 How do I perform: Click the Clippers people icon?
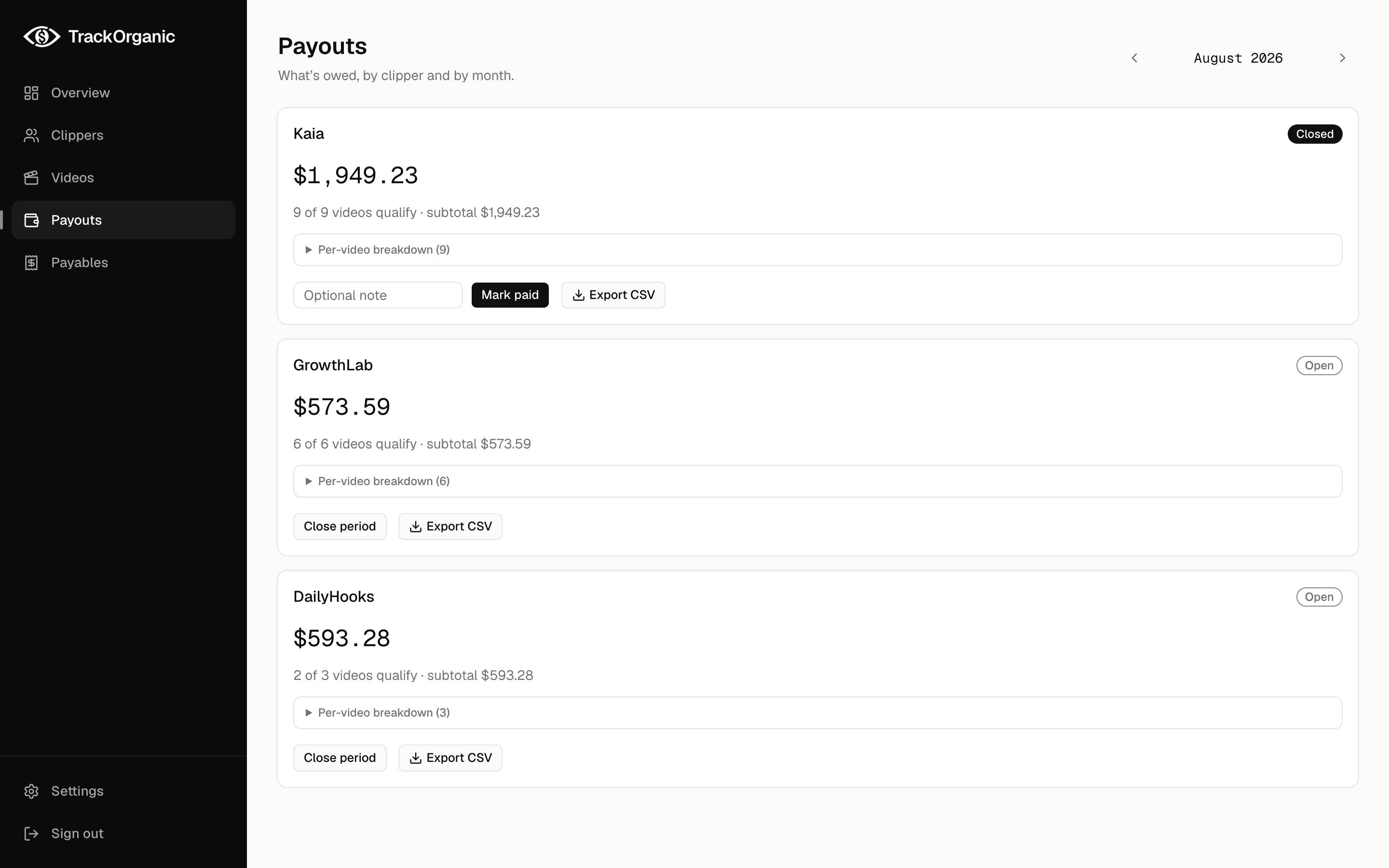pyautogui.click(x=31, y=136)
